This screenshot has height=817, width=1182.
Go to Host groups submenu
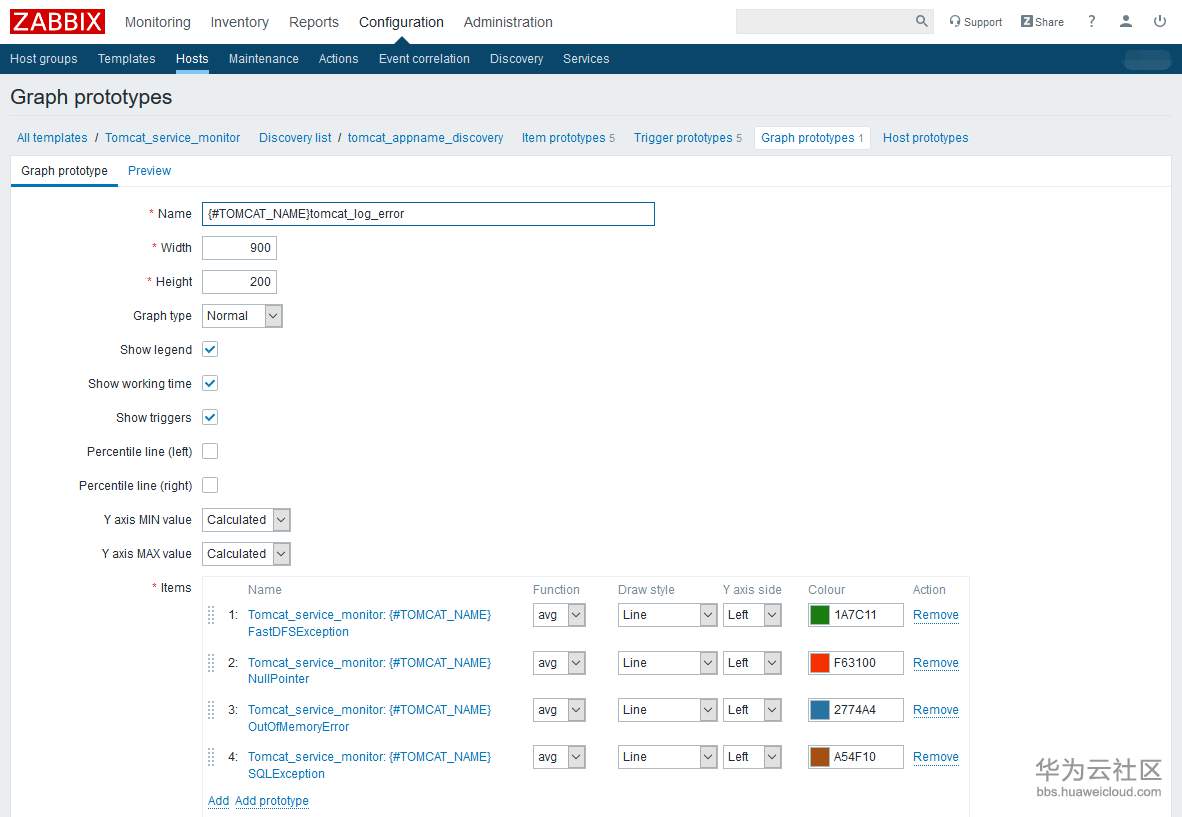(x=44, y=59)
